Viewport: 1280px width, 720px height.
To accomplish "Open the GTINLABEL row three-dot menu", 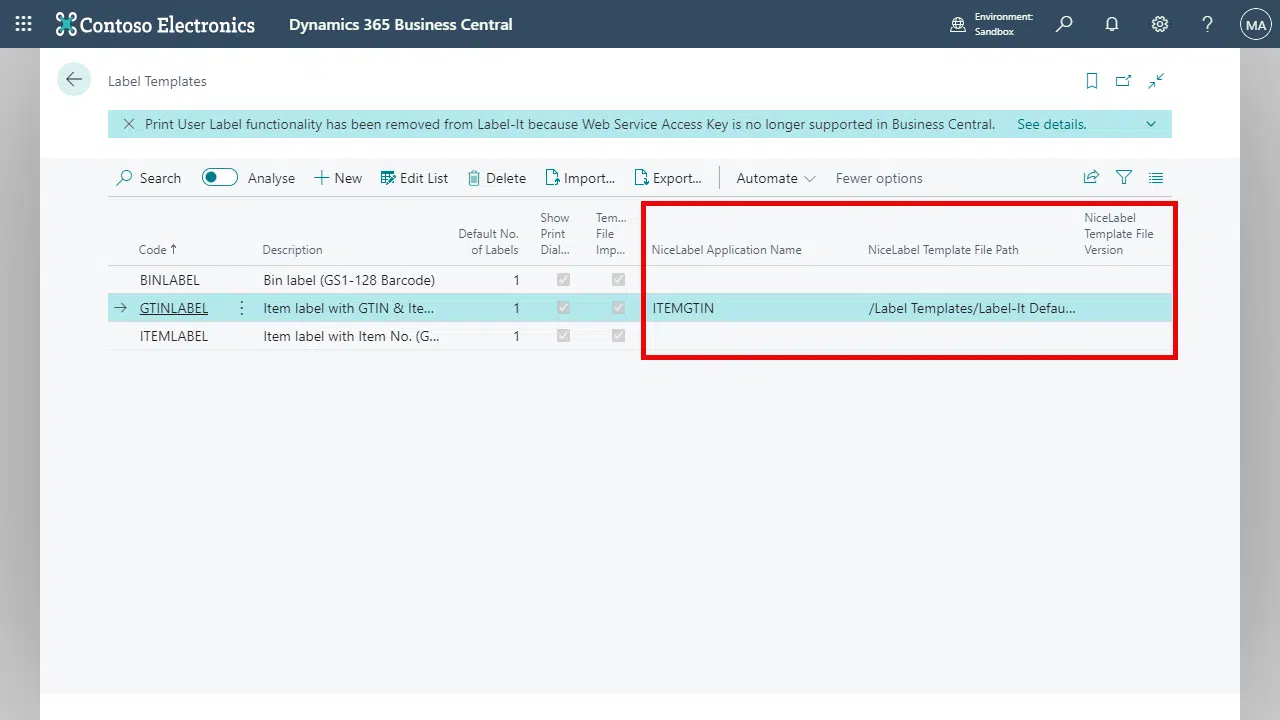I will click(x=241, y=308).
